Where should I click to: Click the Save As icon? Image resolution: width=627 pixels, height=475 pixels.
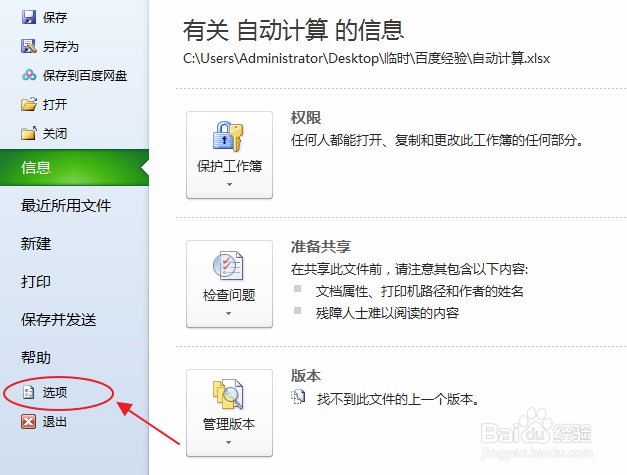[29, 46]
